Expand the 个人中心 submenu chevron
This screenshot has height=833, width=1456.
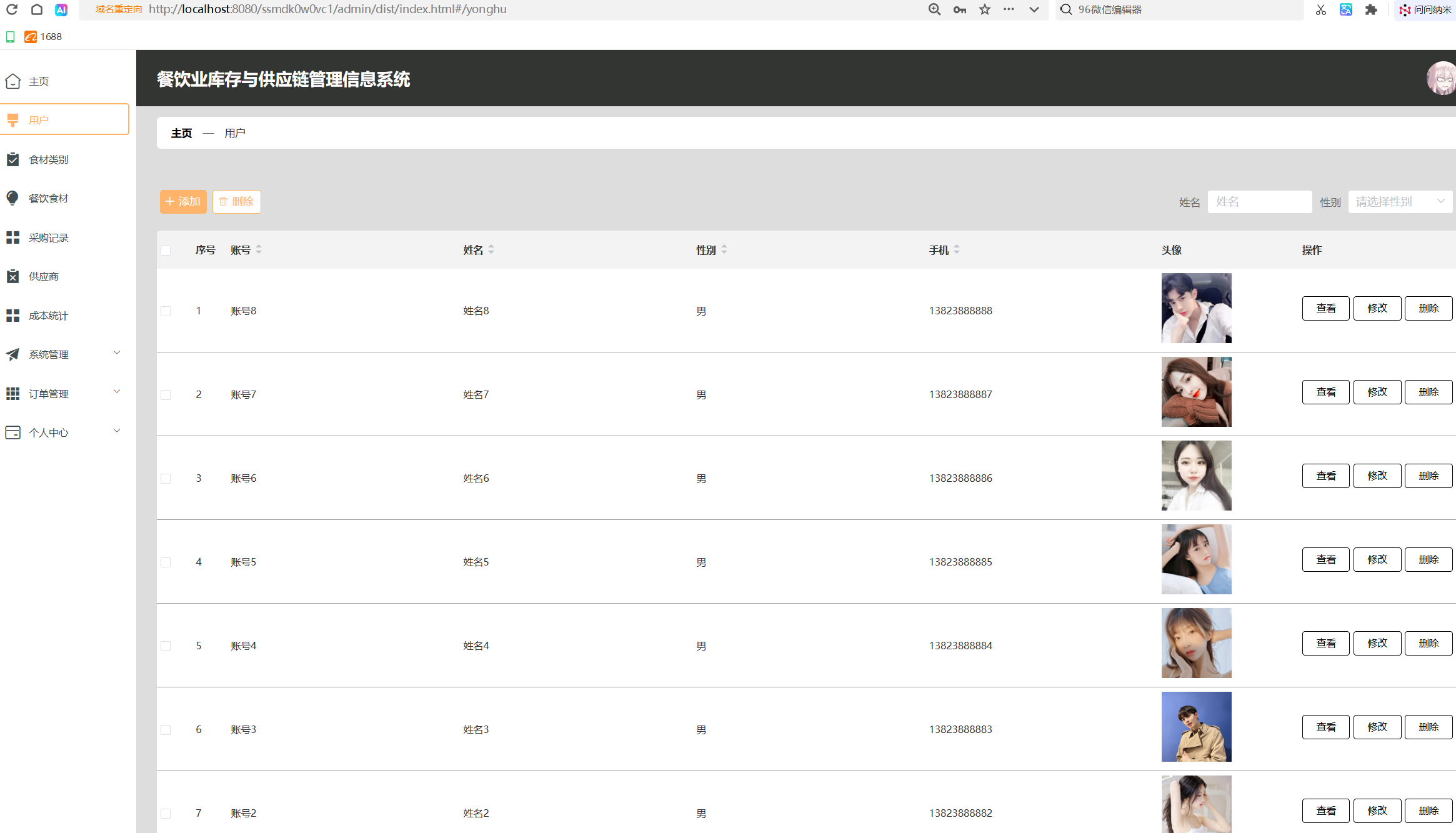(x=117, y=431)
